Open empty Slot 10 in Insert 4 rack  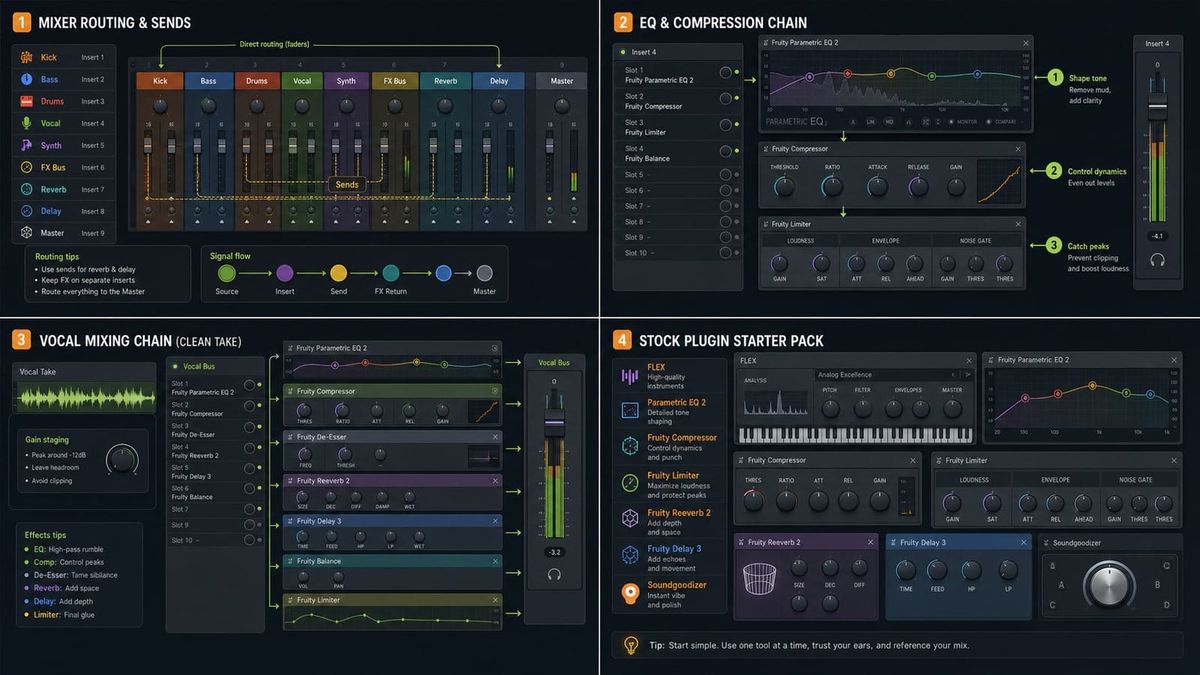(x=677, y=253)
